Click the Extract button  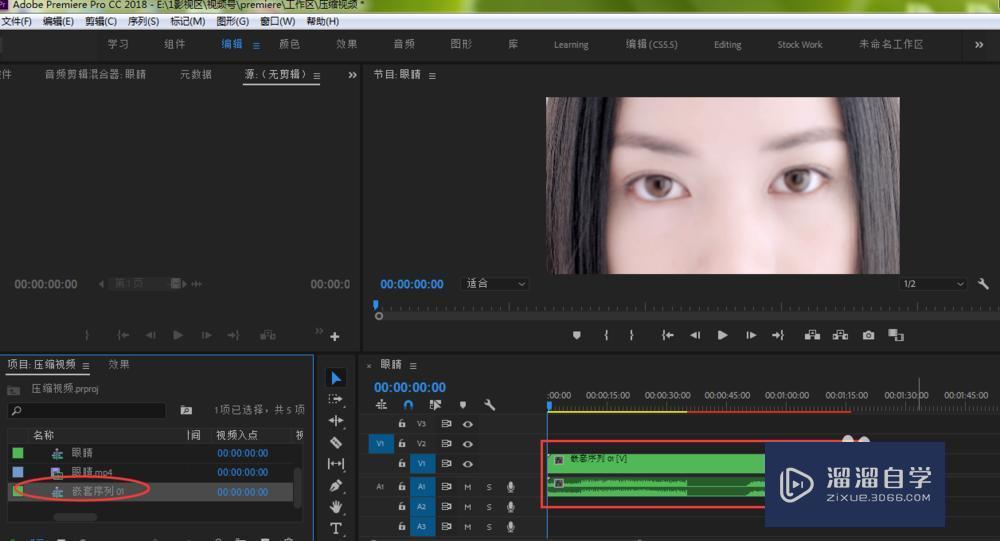pos(840,335)
